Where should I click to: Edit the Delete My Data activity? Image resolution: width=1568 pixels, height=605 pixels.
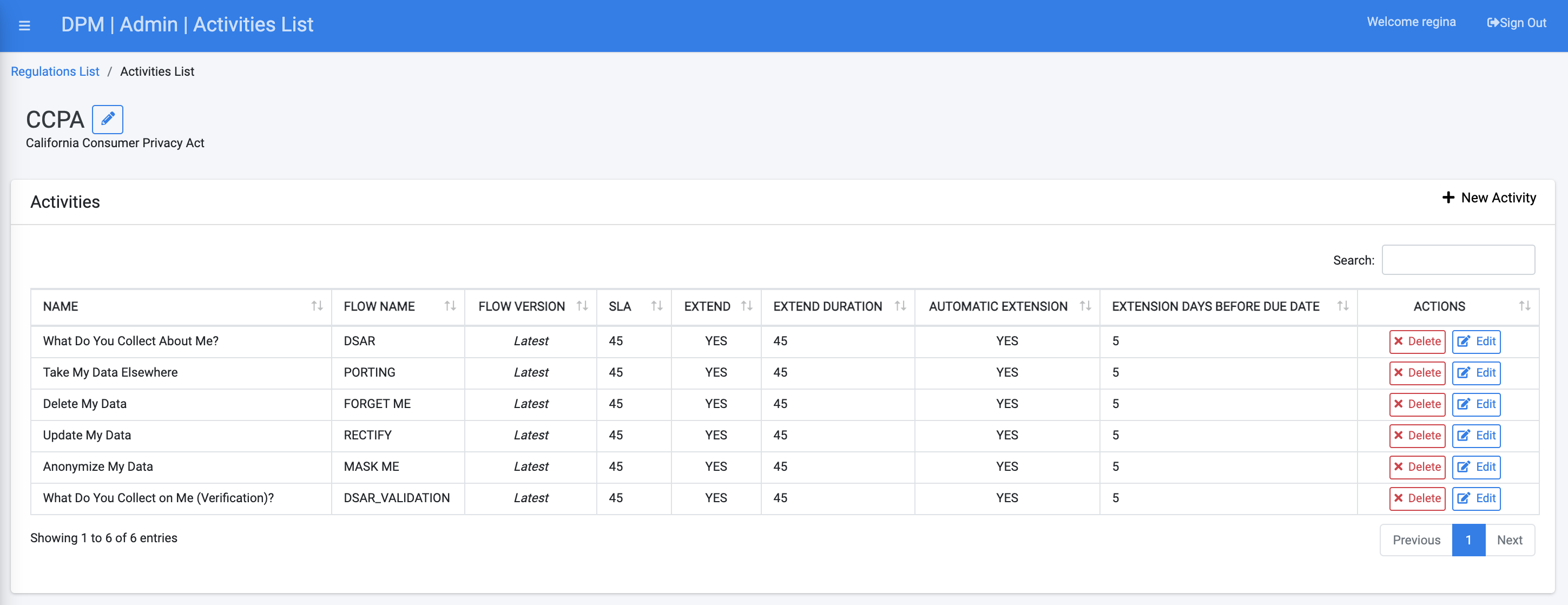click(x=1476, y=404)
